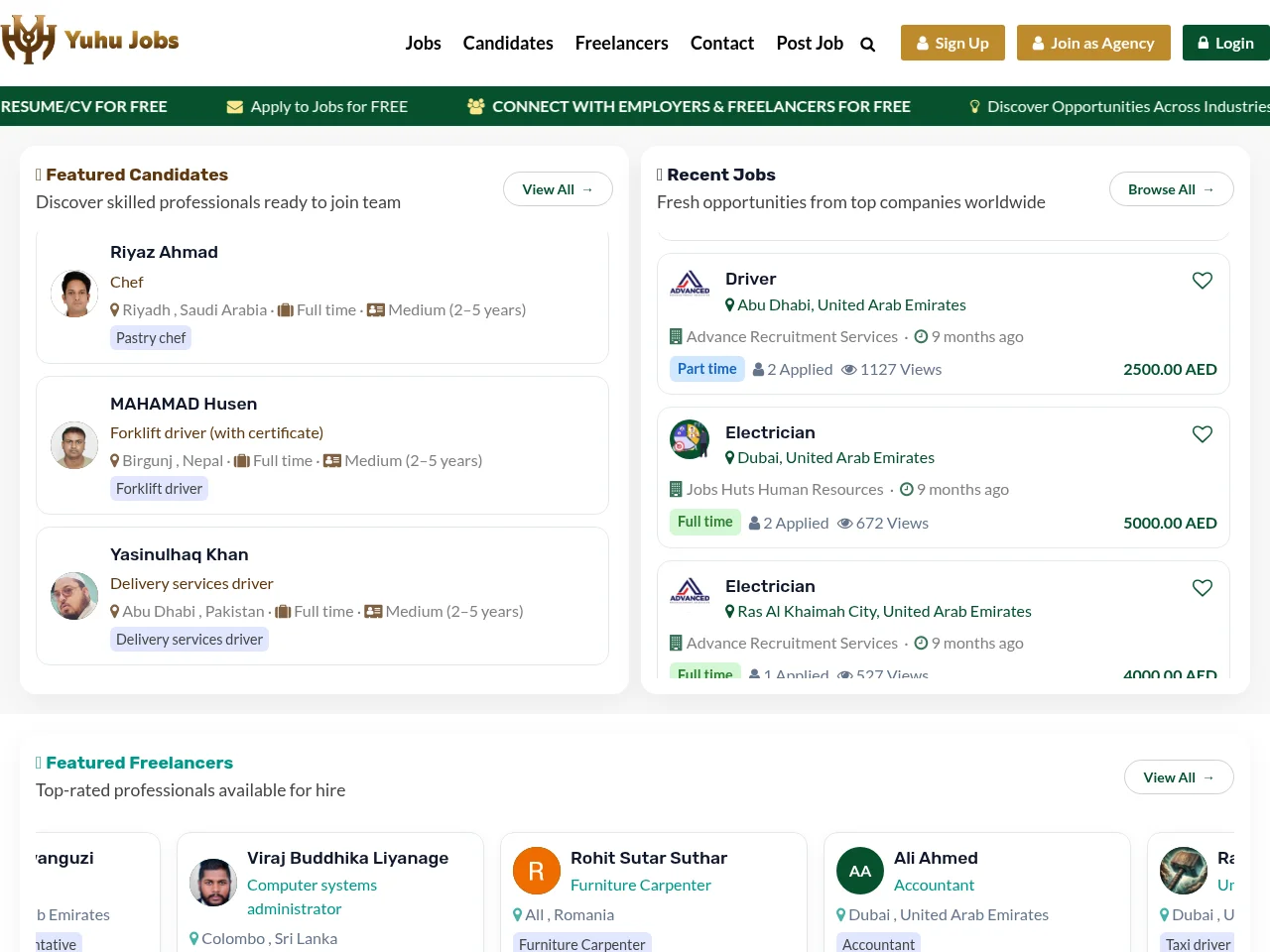Click Viraj Buddhika Liyanage's avatar

click(x=213, y=883)
